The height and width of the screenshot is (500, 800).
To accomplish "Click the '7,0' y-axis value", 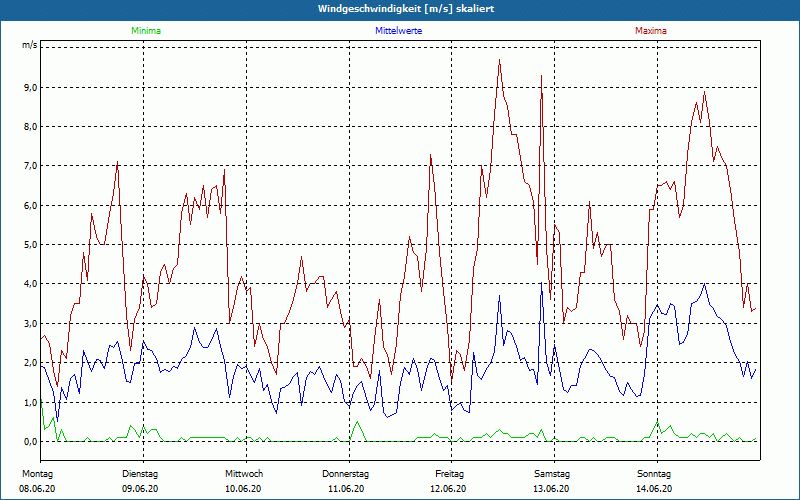I will point(30,166).
